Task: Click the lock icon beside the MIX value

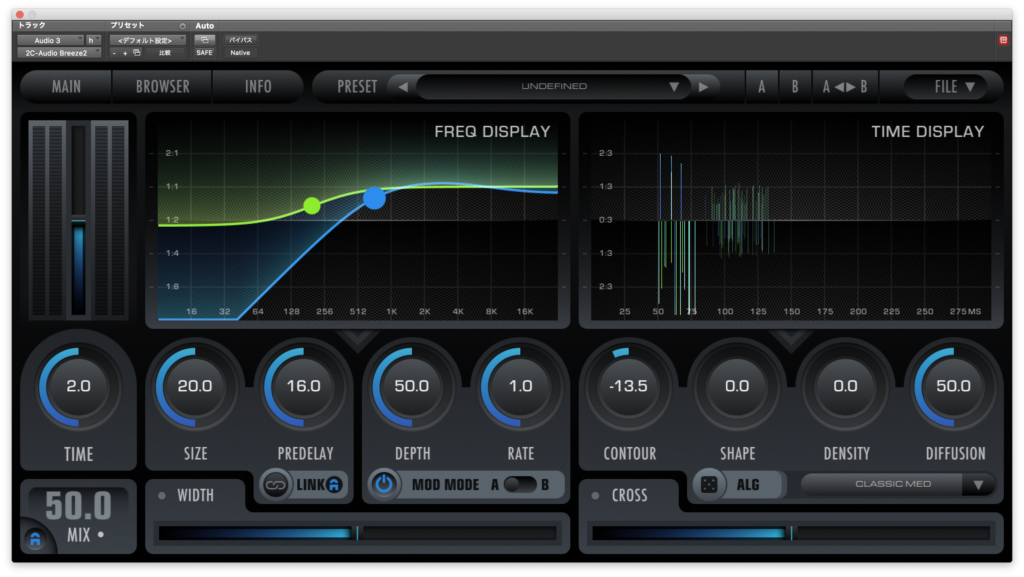Action: (35, 539)
